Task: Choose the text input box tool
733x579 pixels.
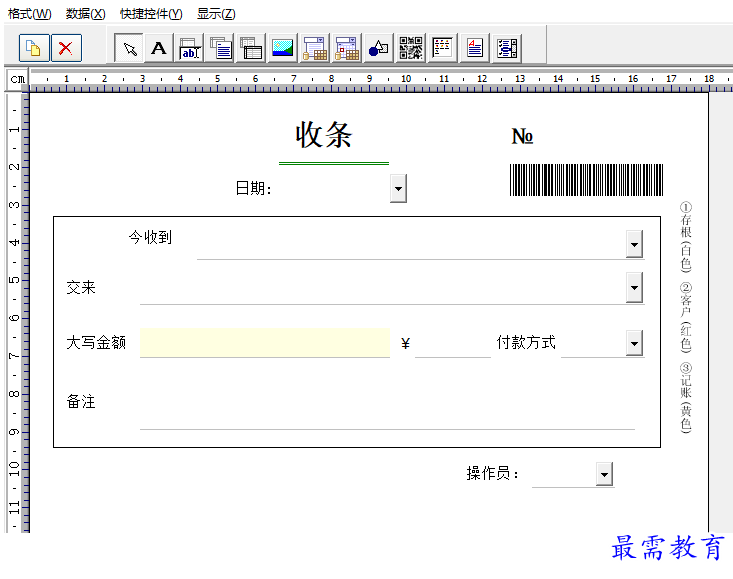Action: click(190, 48)
